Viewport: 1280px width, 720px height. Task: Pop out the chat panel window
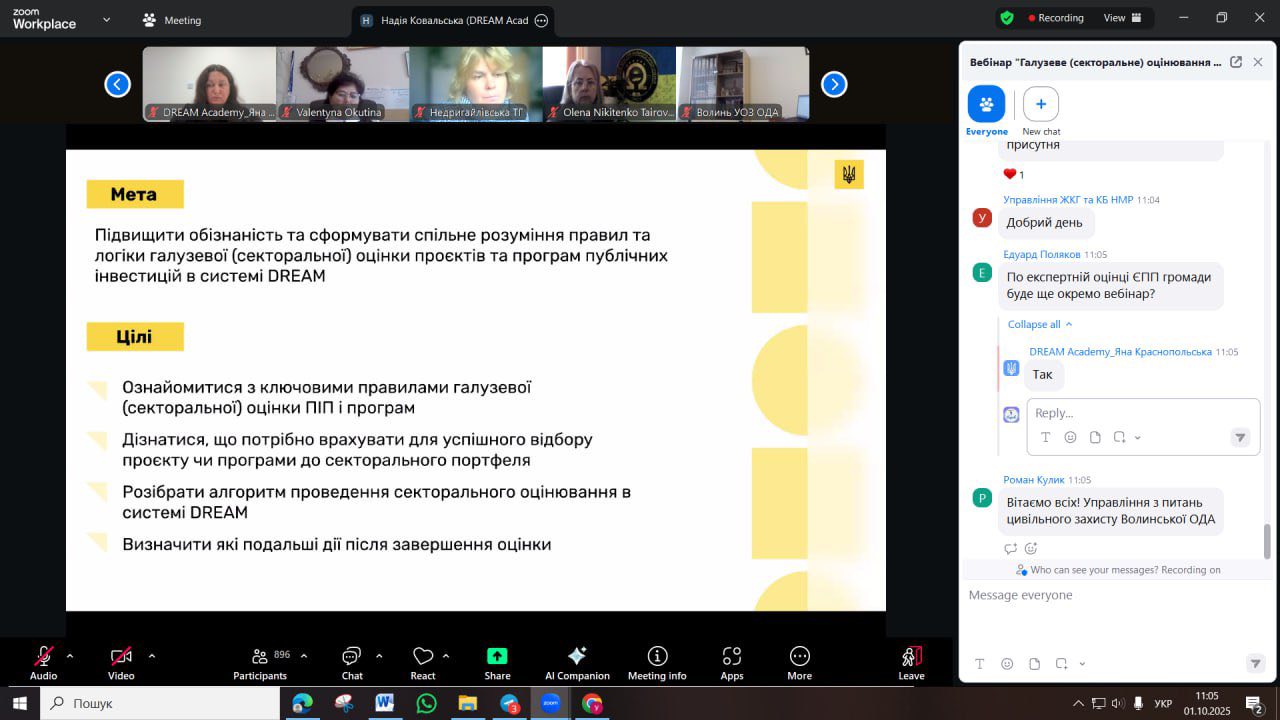click(x=1236, y=62)
